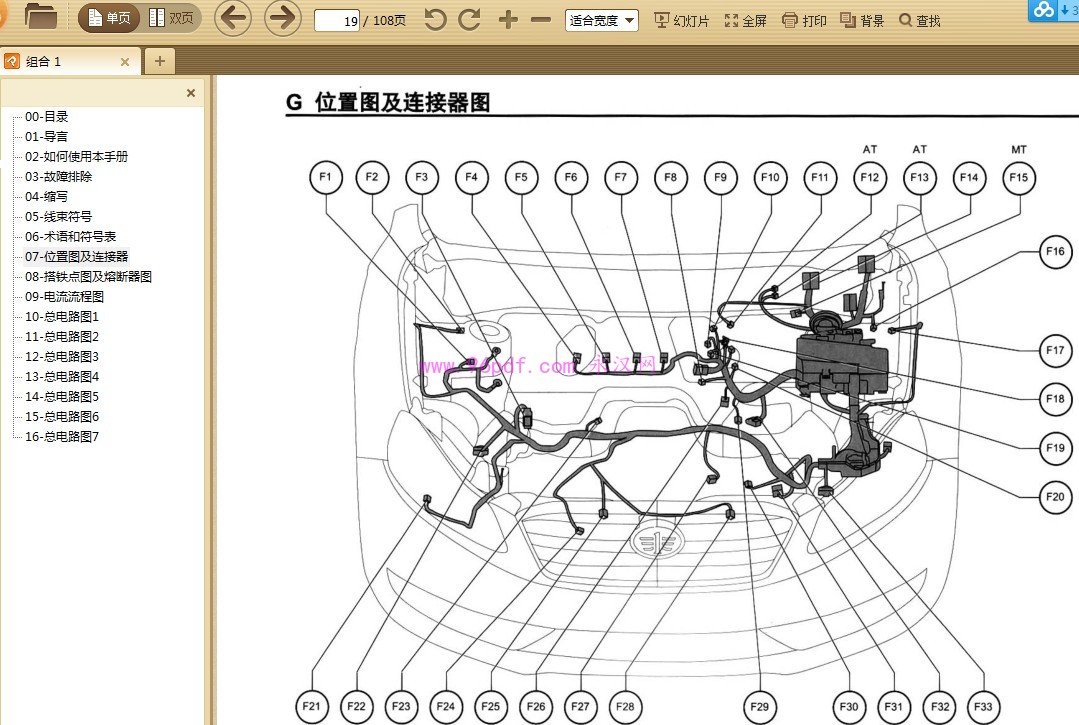Open bookmark 04-缩写

click(47, 196)
